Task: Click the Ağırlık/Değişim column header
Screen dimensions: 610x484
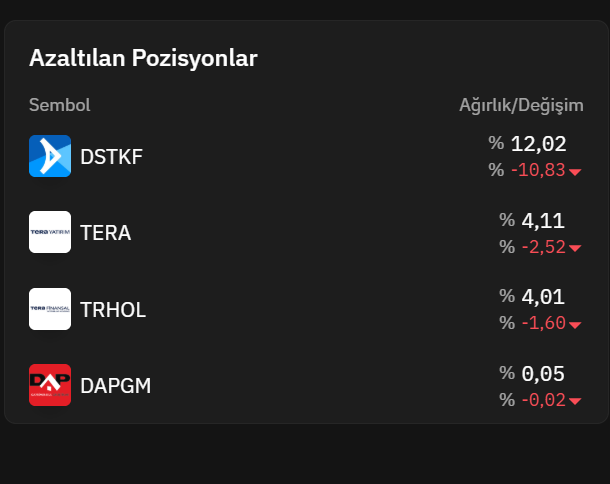Action: (521, 105)
